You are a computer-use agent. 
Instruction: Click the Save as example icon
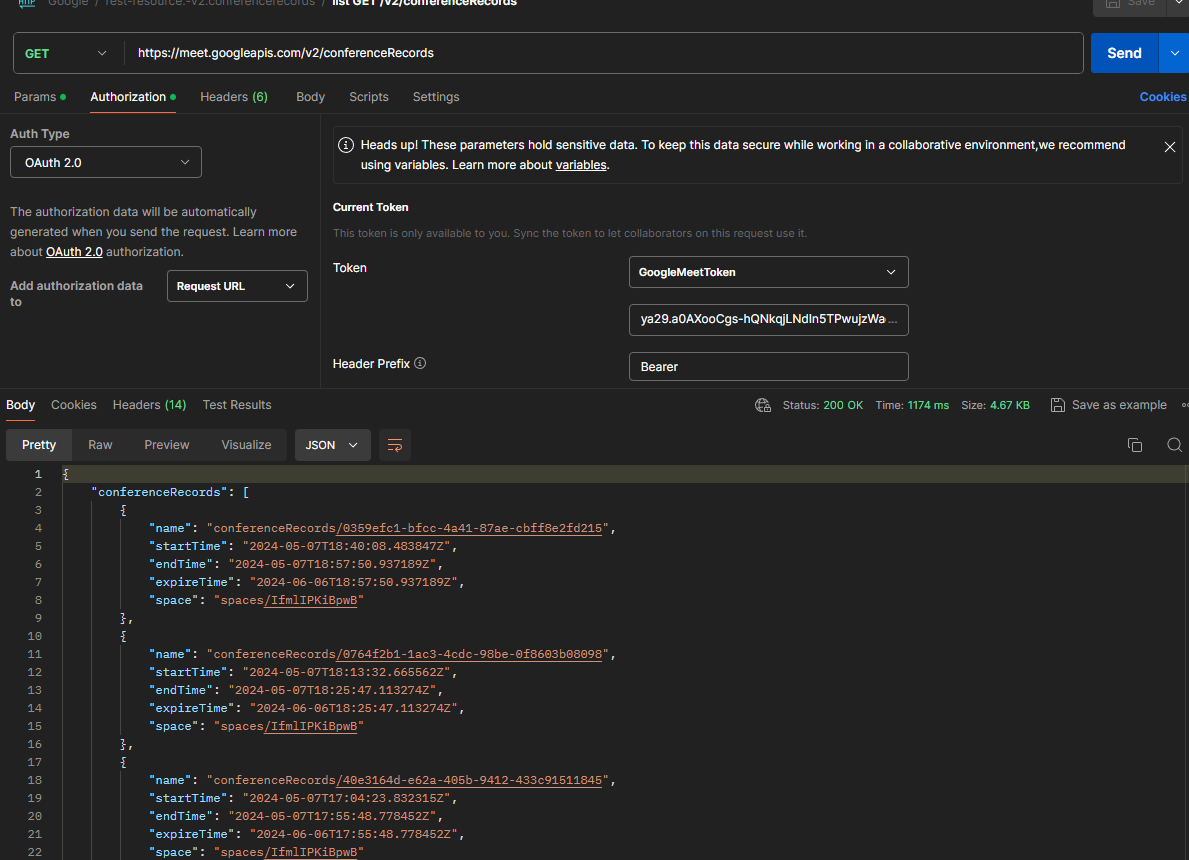[x=1058, y=405]
